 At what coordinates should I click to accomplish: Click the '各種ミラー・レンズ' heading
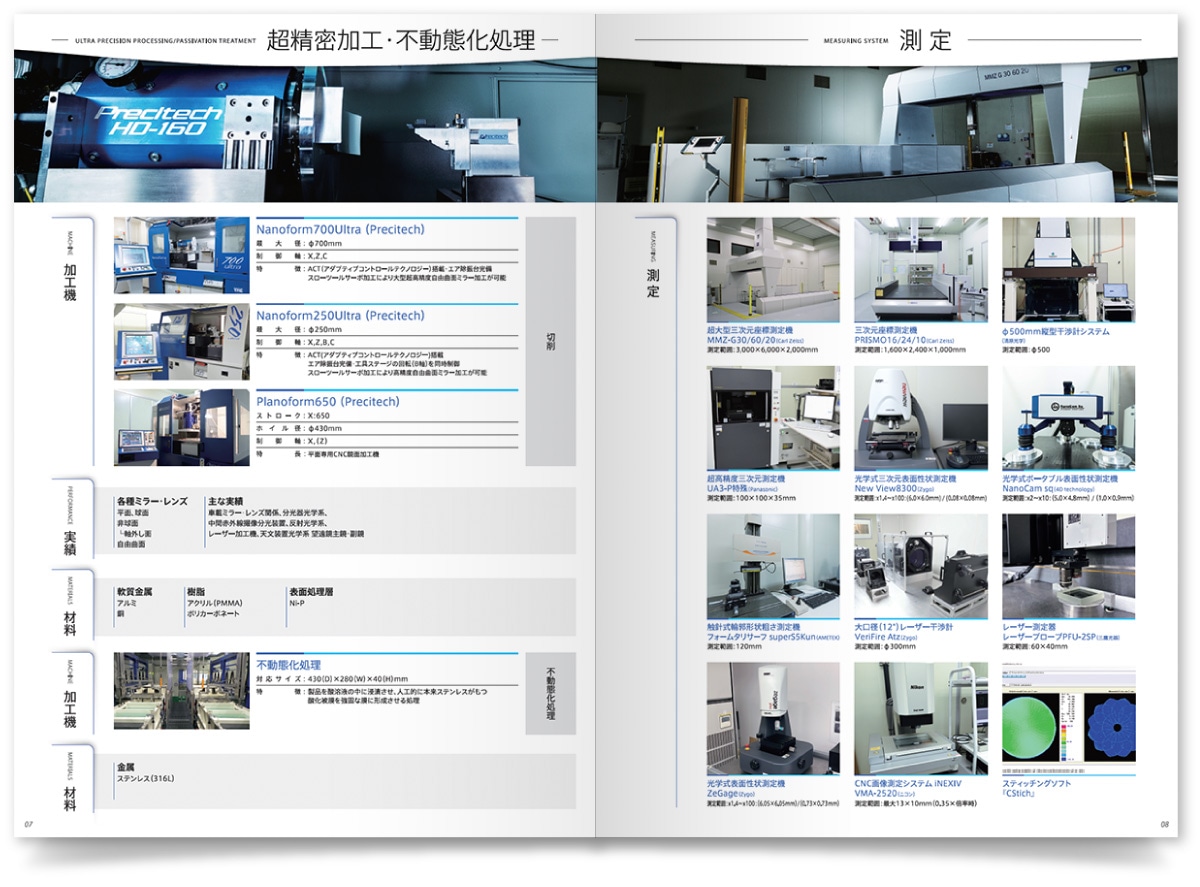[151, 500]
